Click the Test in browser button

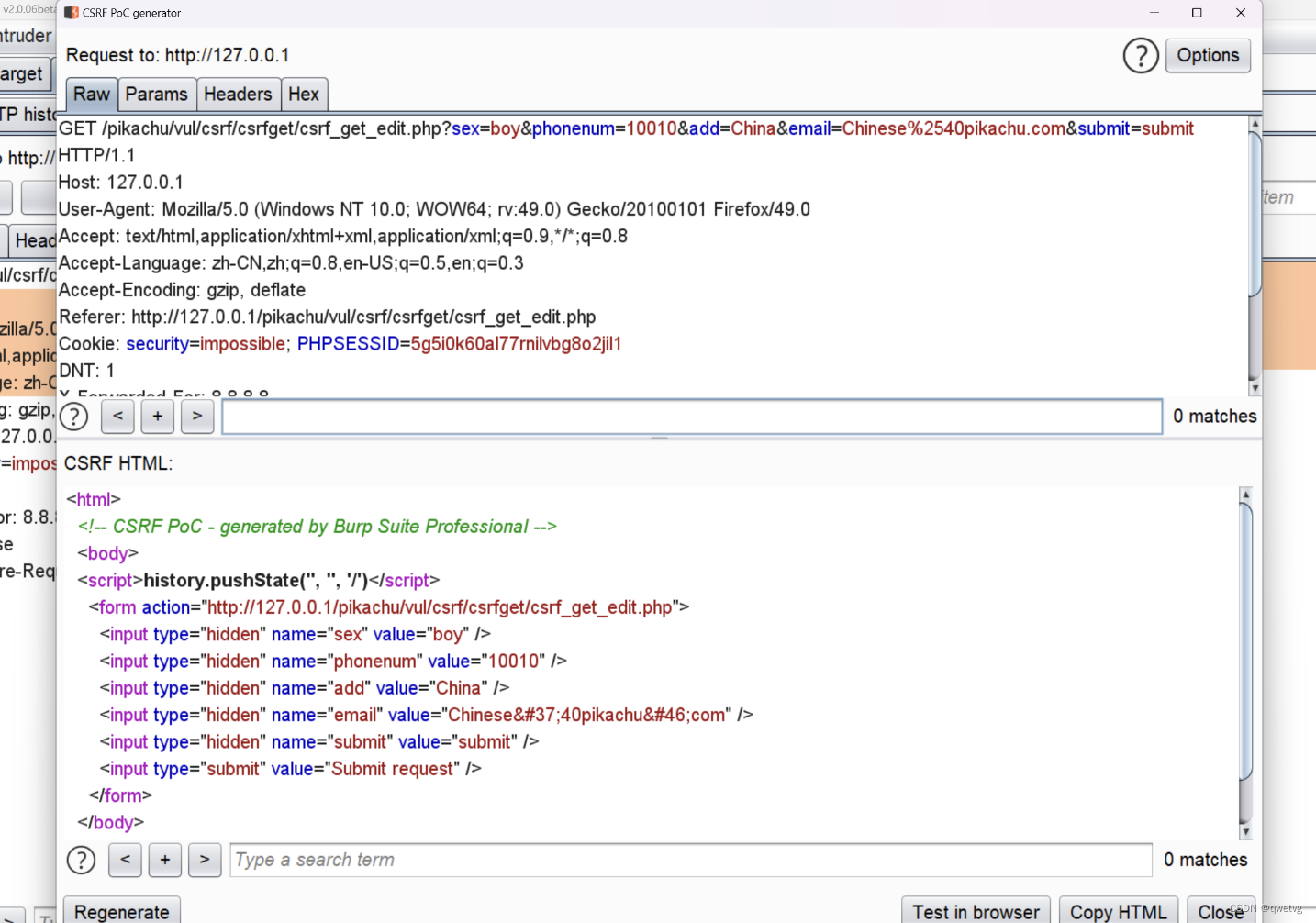976,911
